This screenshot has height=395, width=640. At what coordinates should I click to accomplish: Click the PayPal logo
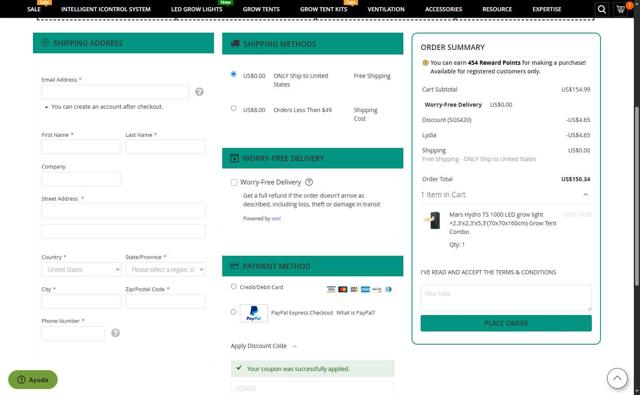click(253, 313)
